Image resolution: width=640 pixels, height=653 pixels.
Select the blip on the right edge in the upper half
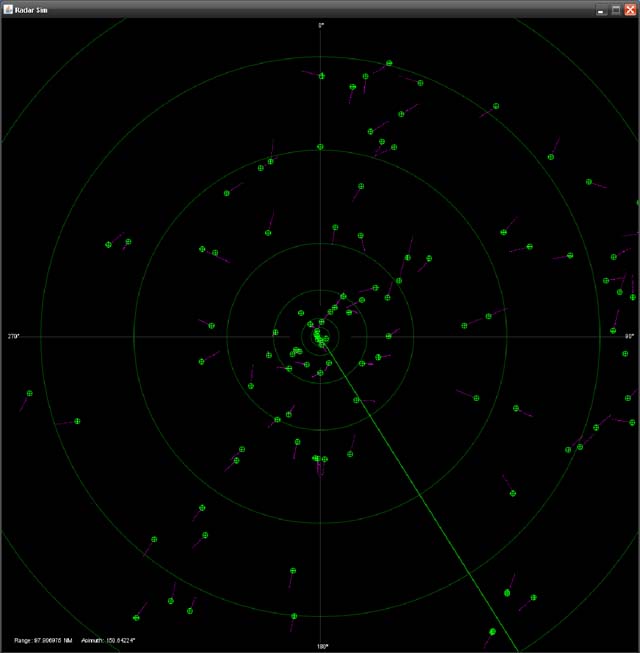(x=637, y=203)
